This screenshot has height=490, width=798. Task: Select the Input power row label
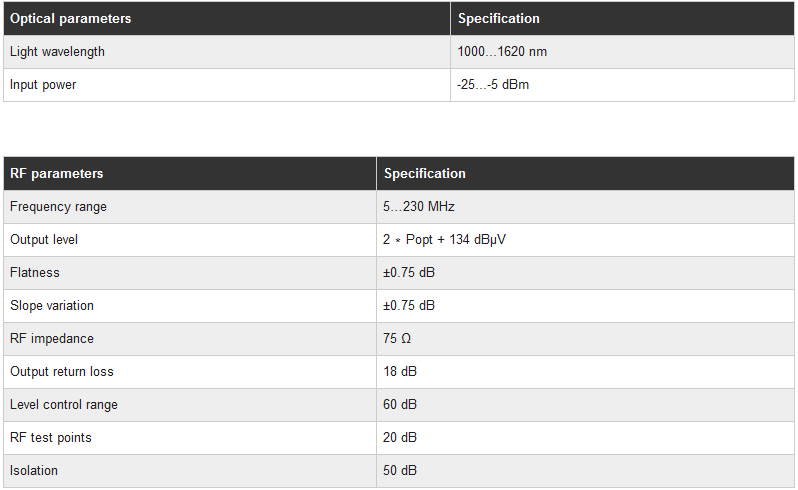click(x=43, y=85)
